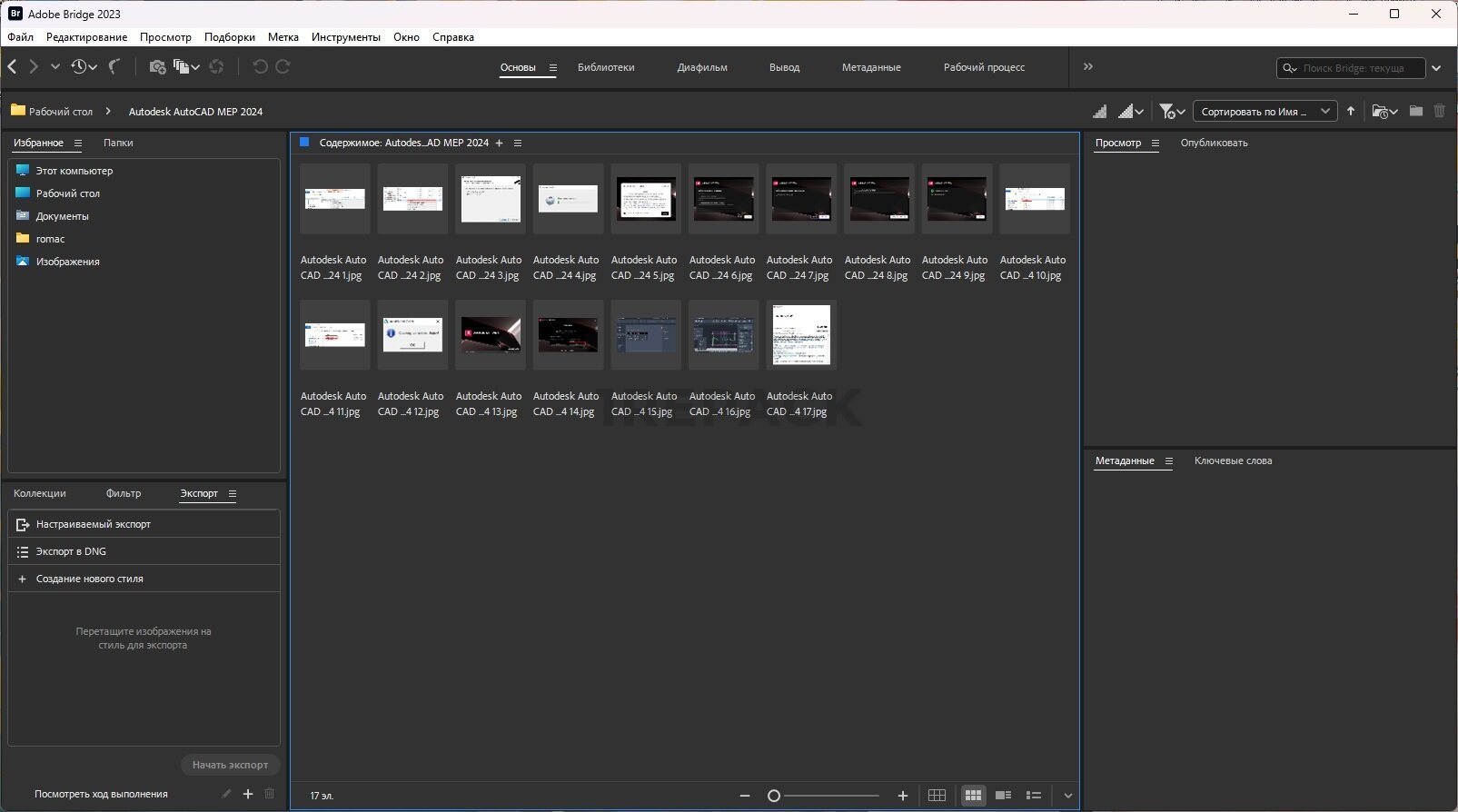1458x812 pixels.
Task: Open the Инструменты menu
Action: tap(345, 37)
